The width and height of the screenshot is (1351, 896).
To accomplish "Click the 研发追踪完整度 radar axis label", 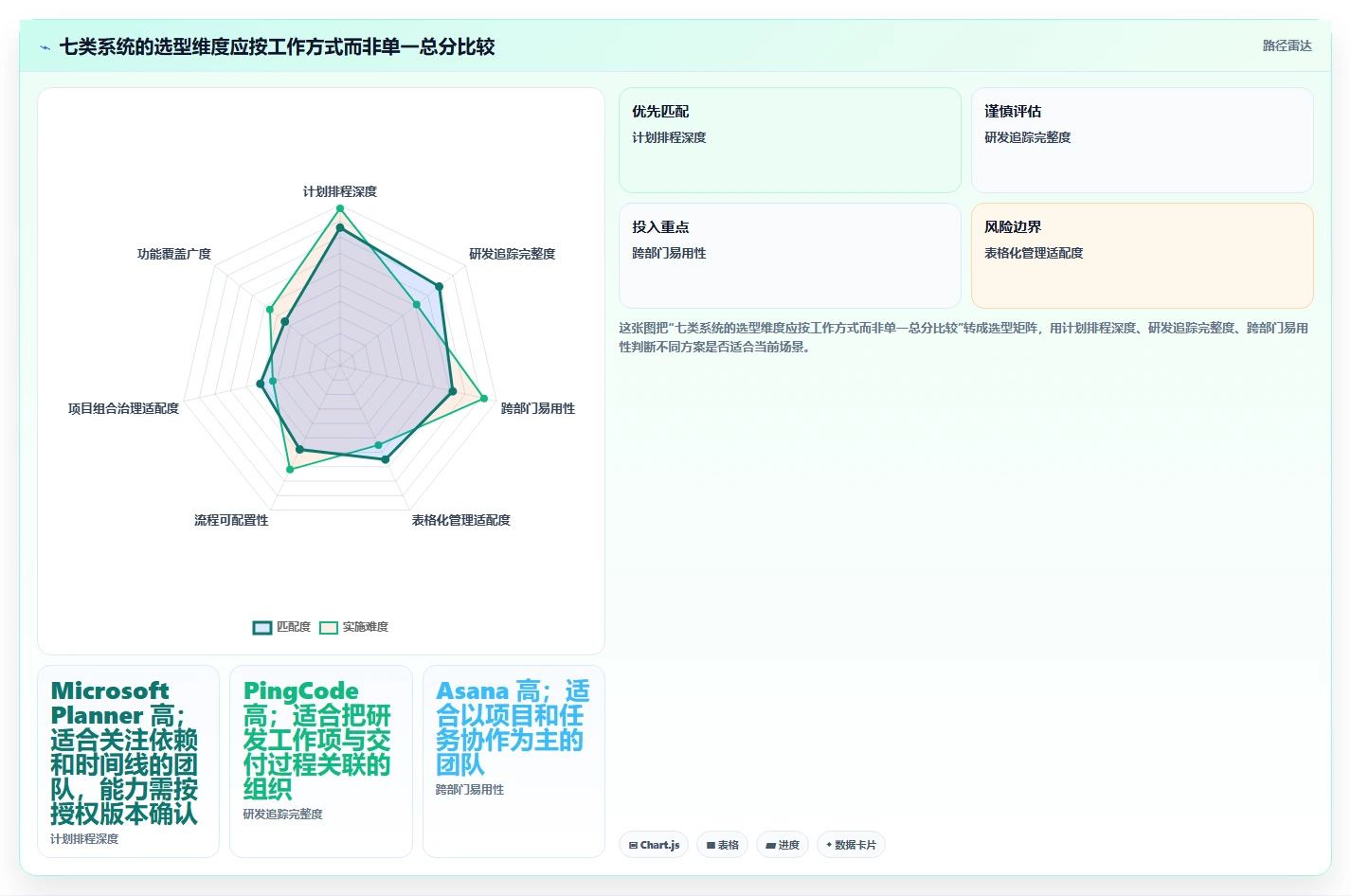I will click(513, 254).
